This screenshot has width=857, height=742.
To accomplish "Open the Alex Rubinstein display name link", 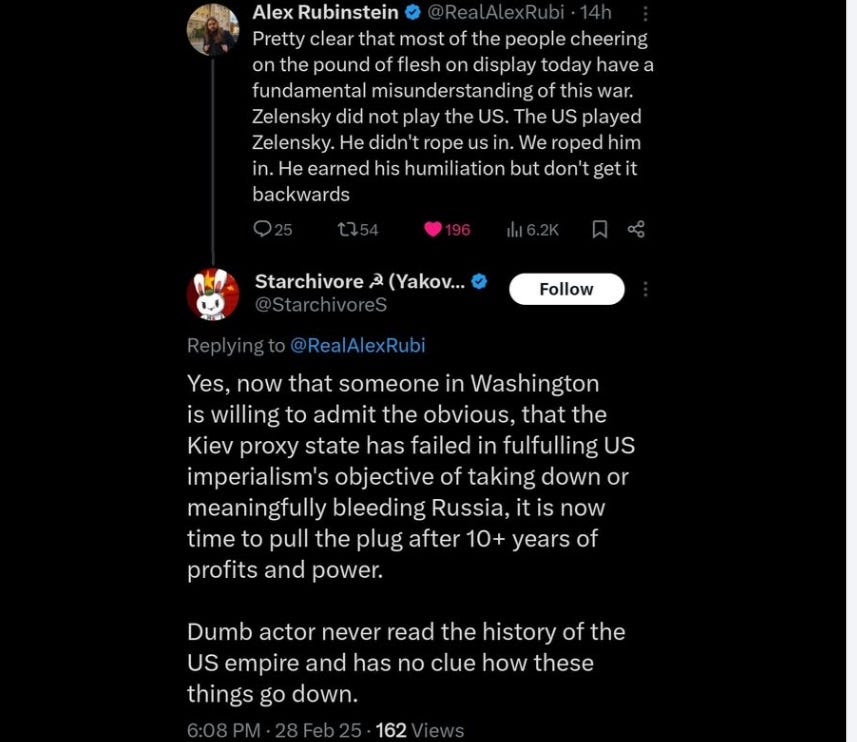I will click(x=325, y=13).
